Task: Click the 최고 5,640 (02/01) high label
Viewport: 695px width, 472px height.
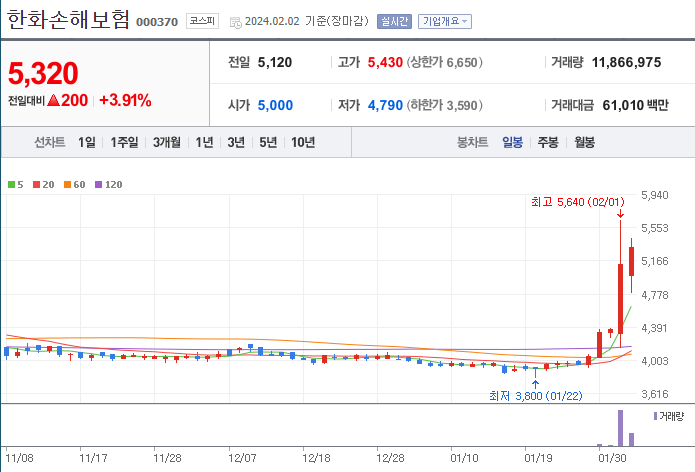Action: tap(578, 202)
